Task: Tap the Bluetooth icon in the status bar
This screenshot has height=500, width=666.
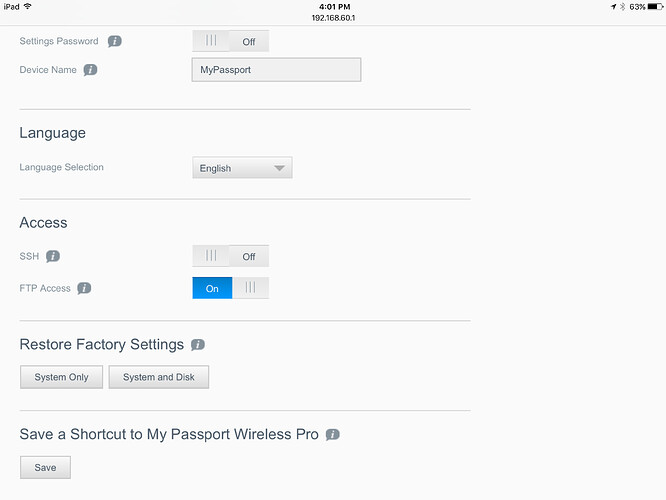Action: coord(623,7)
